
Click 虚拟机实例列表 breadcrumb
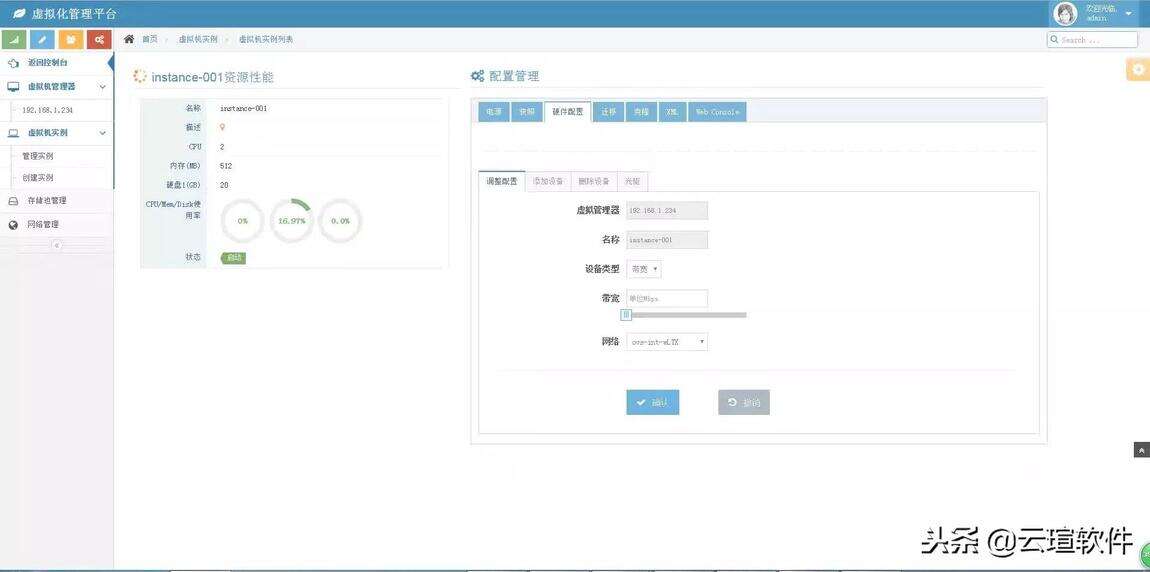[x=266, y=39]
